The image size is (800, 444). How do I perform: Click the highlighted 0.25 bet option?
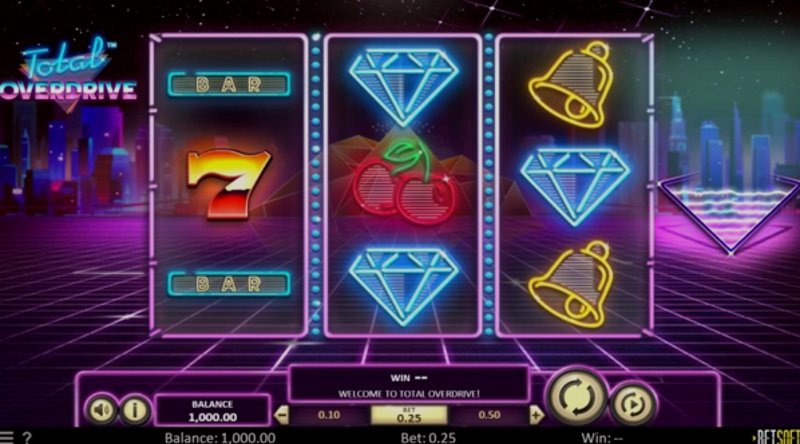click(x=409, y=415)
